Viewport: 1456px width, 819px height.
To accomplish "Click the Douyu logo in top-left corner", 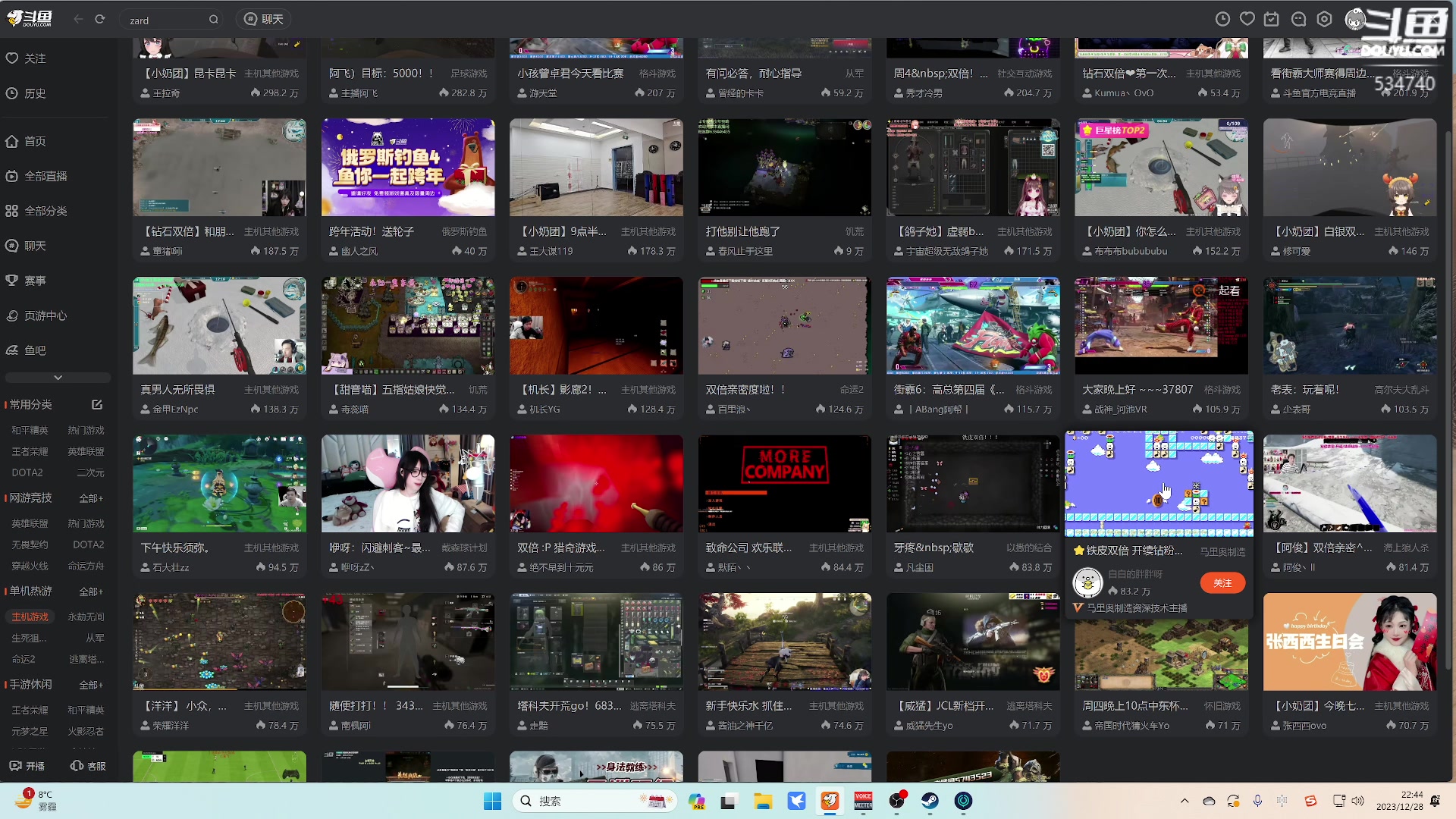I will coord(30,18).
